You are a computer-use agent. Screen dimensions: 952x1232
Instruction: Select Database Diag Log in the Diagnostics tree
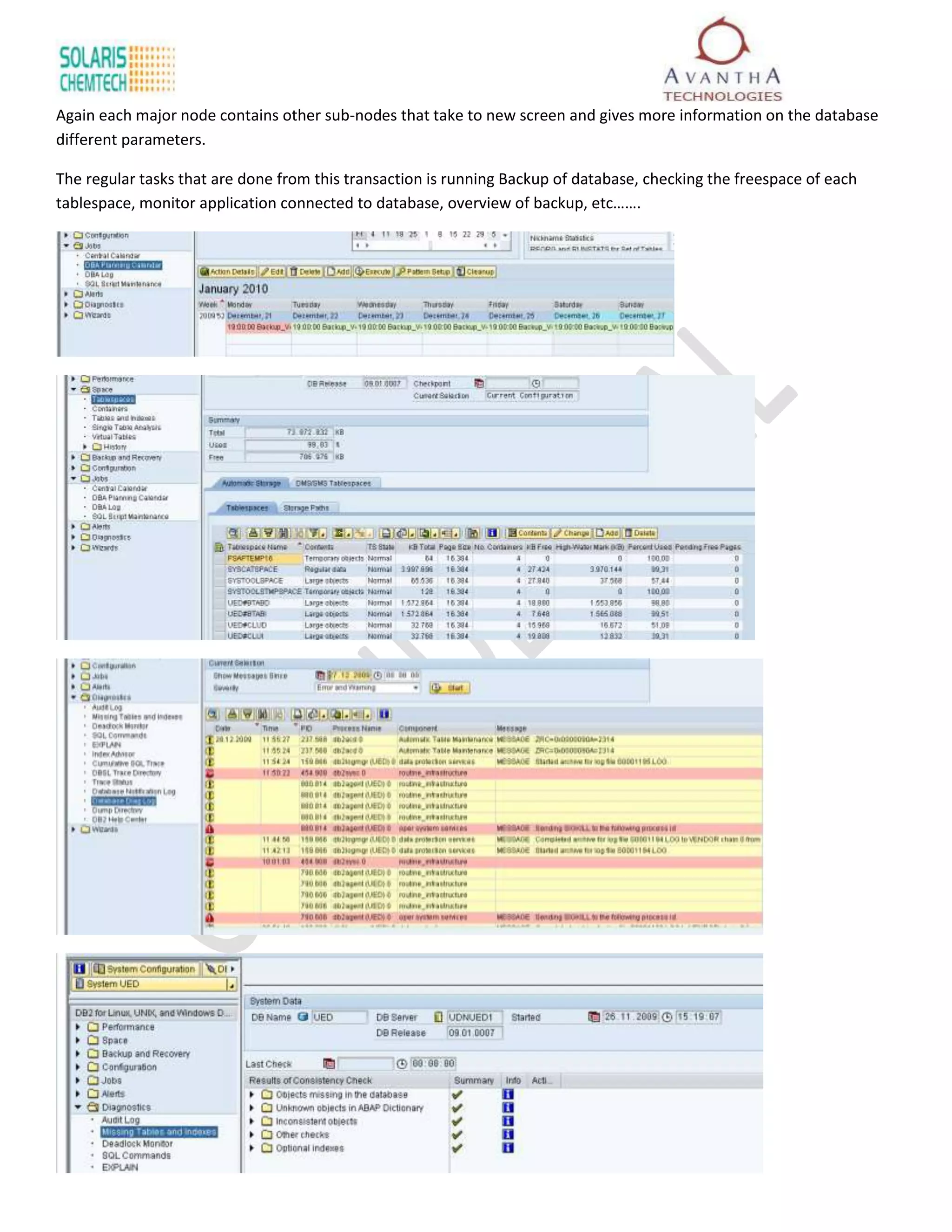pos(124,801)
